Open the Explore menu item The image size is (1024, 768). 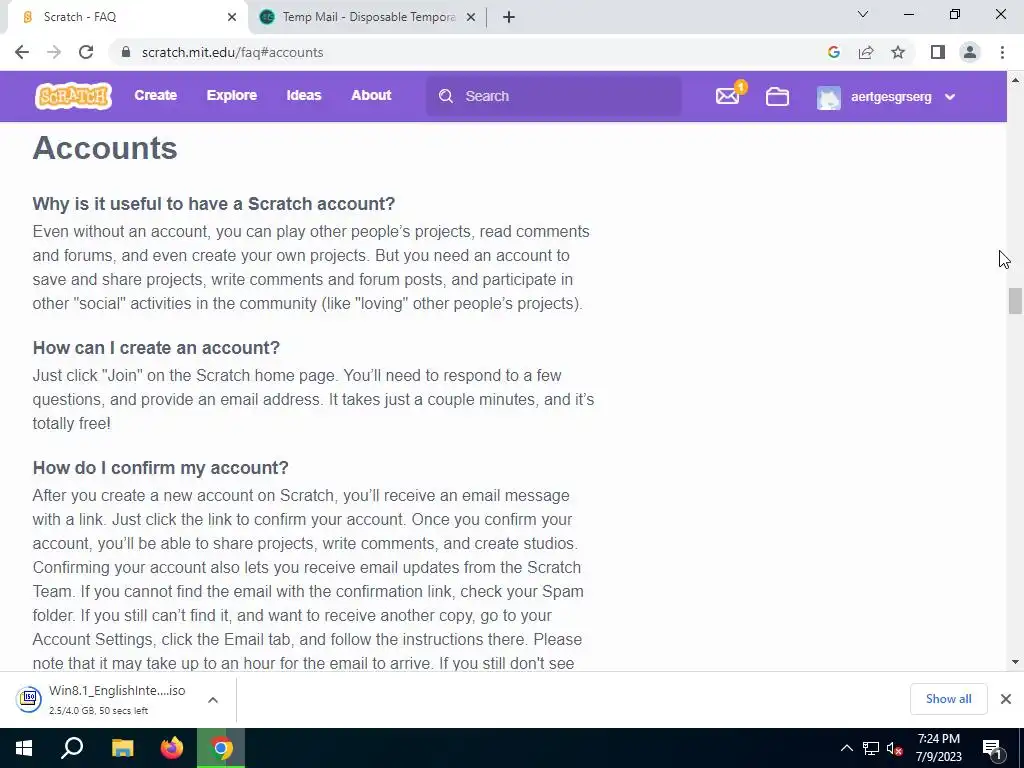pyautogui.click(x=232, y=95)
